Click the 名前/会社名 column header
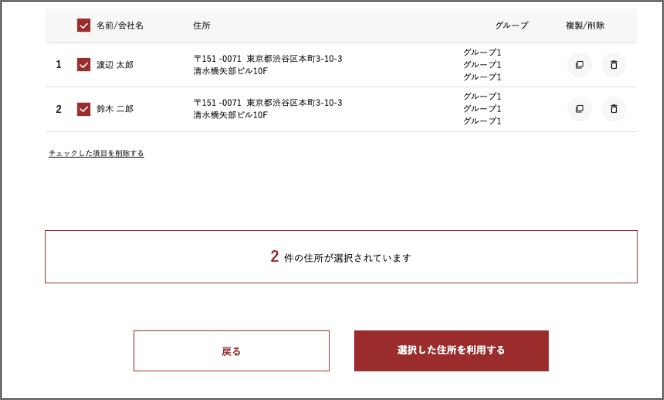The height and width of the screenshot is (400, 664). (120, 25)
